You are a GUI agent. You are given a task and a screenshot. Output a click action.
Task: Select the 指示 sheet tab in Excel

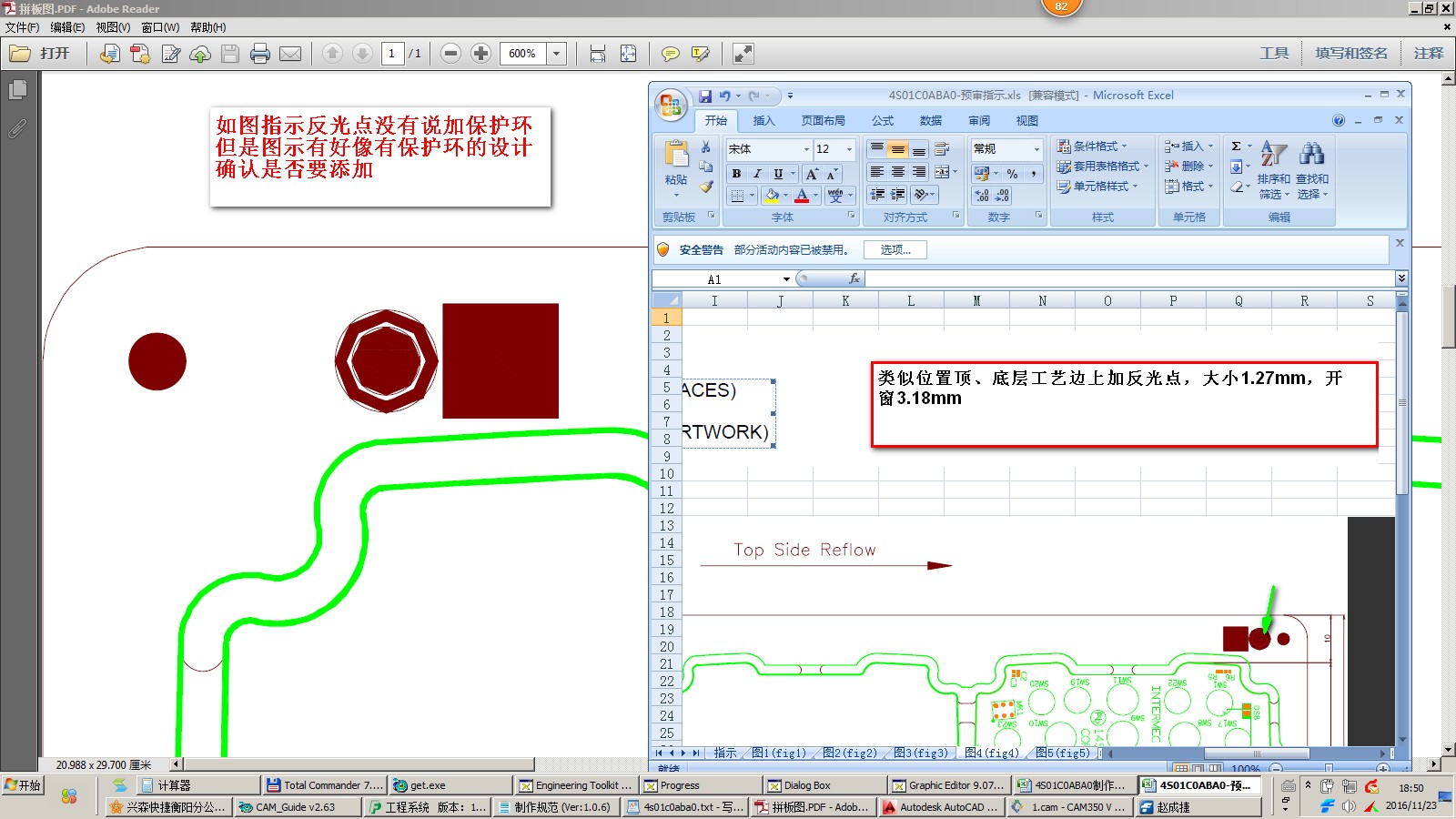tap(725, 753)
